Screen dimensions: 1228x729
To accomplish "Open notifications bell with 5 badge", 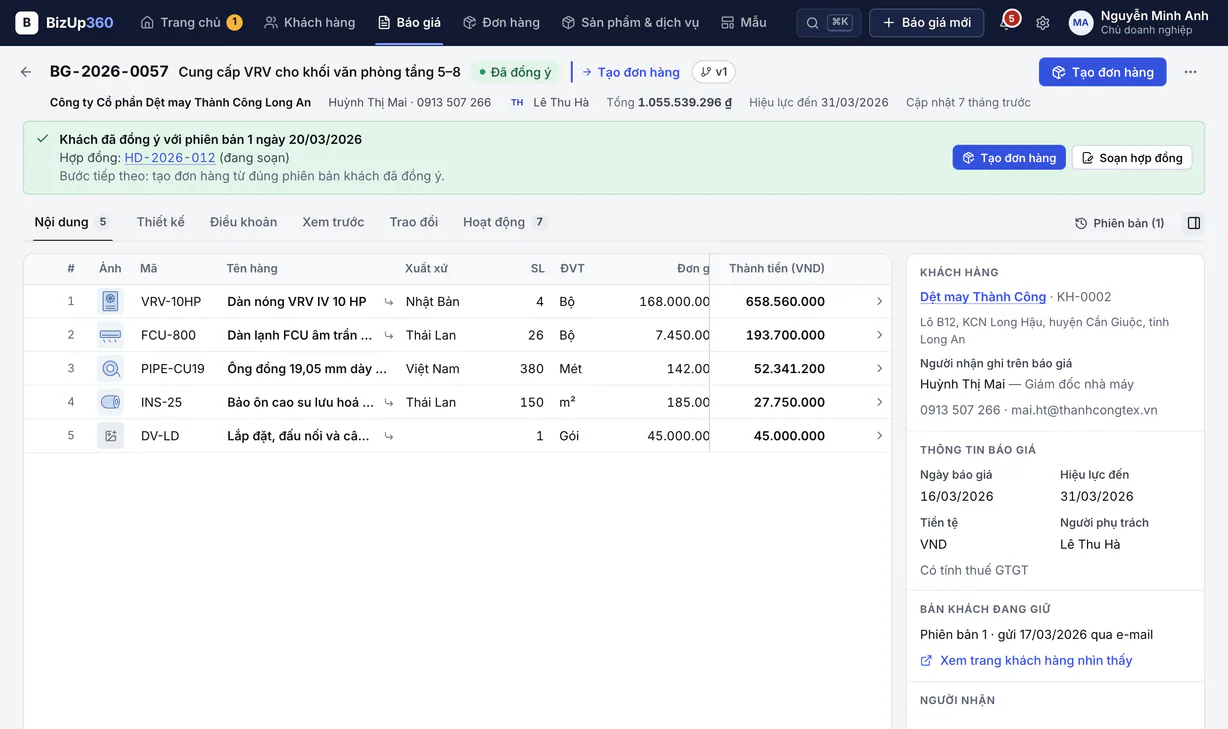I will (x=1008, y=22).
